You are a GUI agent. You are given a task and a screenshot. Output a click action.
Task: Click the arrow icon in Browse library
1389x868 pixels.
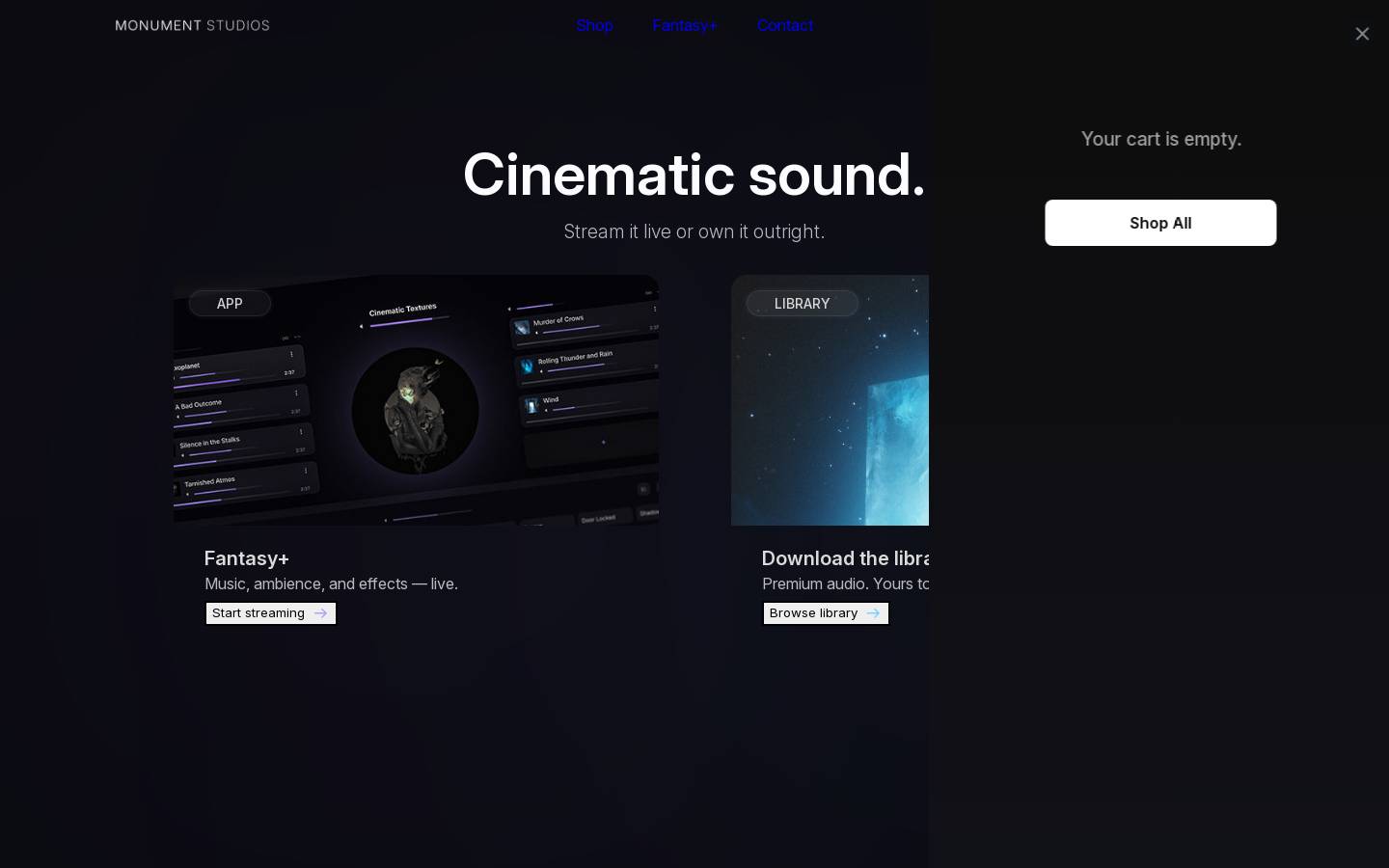click(x=873, y=613)
